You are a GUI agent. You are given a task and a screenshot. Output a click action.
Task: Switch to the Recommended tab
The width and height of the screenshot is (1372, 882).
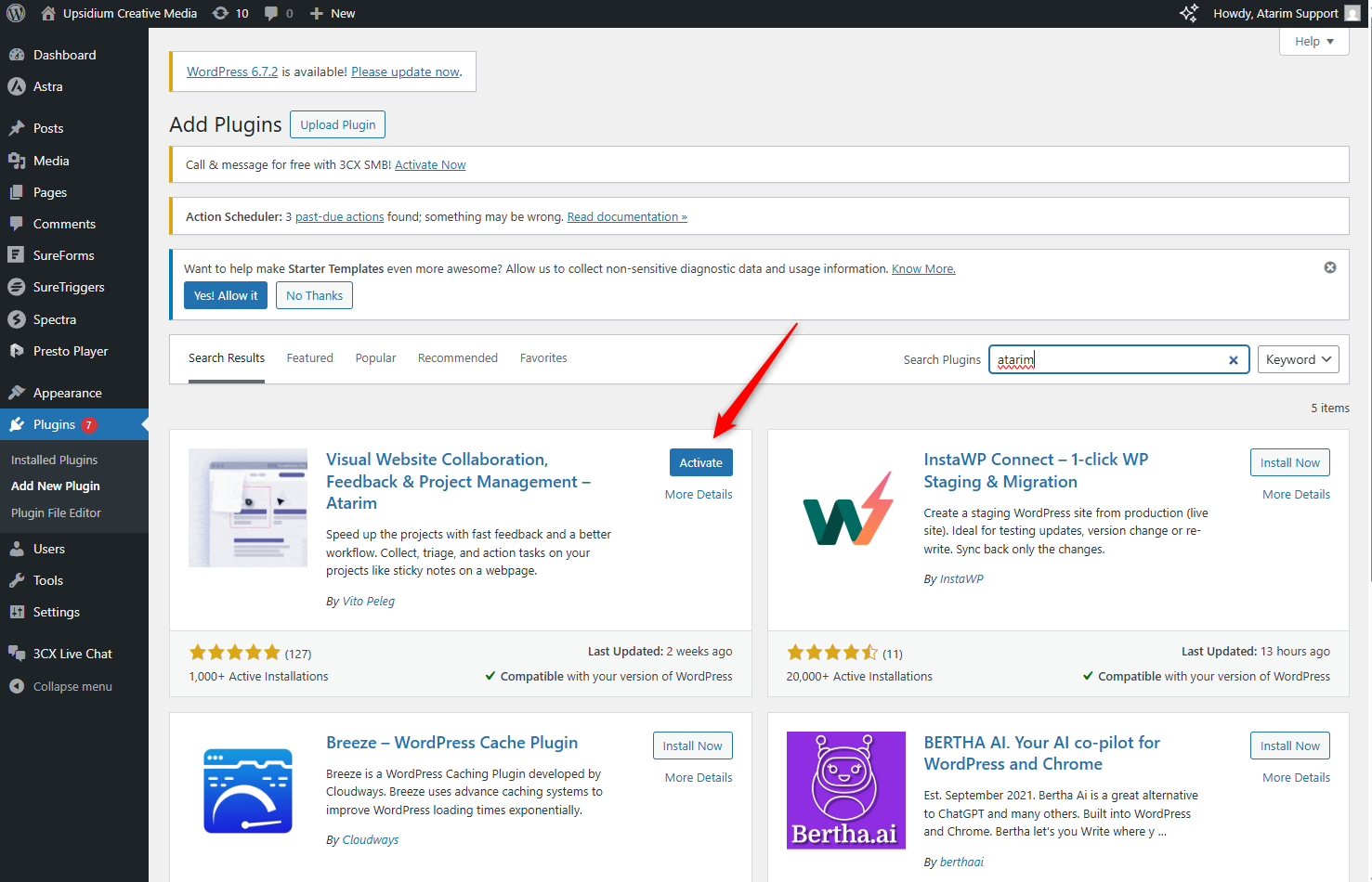[458, 358]
